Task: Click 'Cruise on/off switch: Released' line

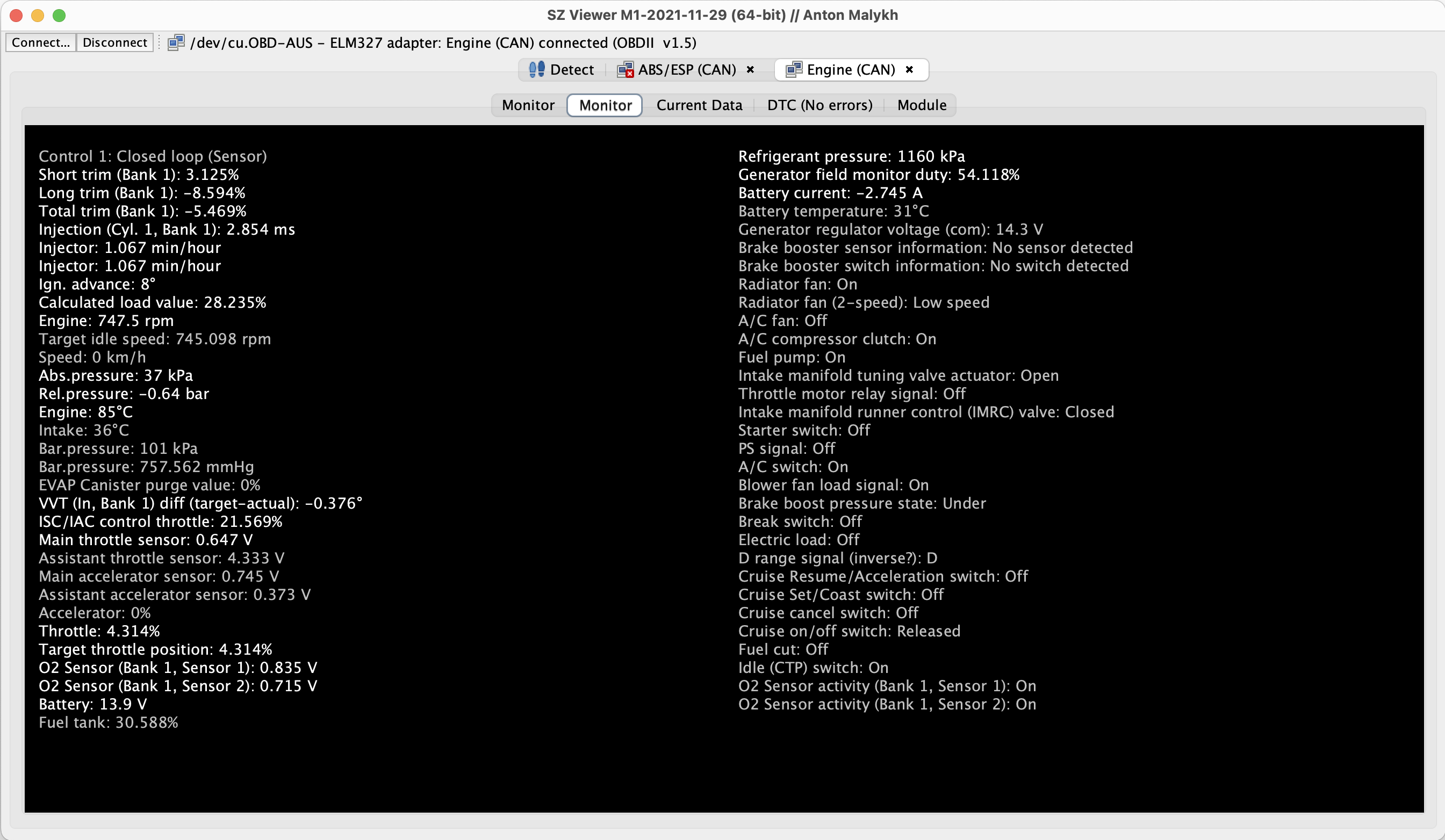Action: pyautogui.click(x=849, y=632)
